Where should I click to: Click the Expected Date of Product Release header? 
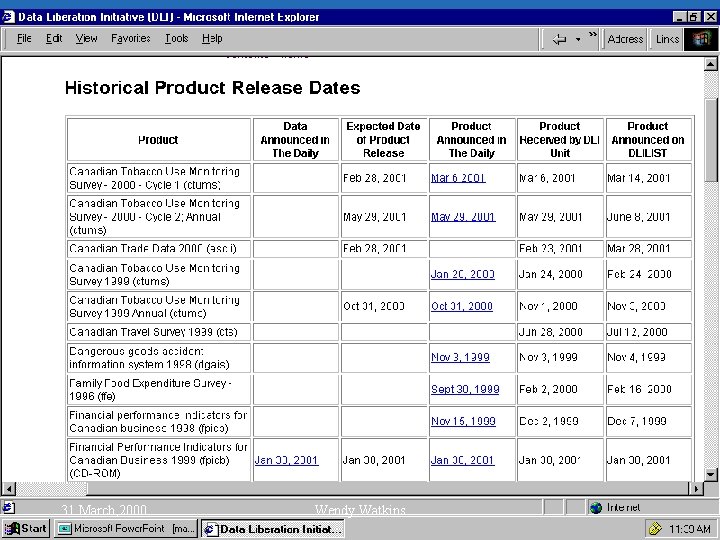click(x=383, y=140)
